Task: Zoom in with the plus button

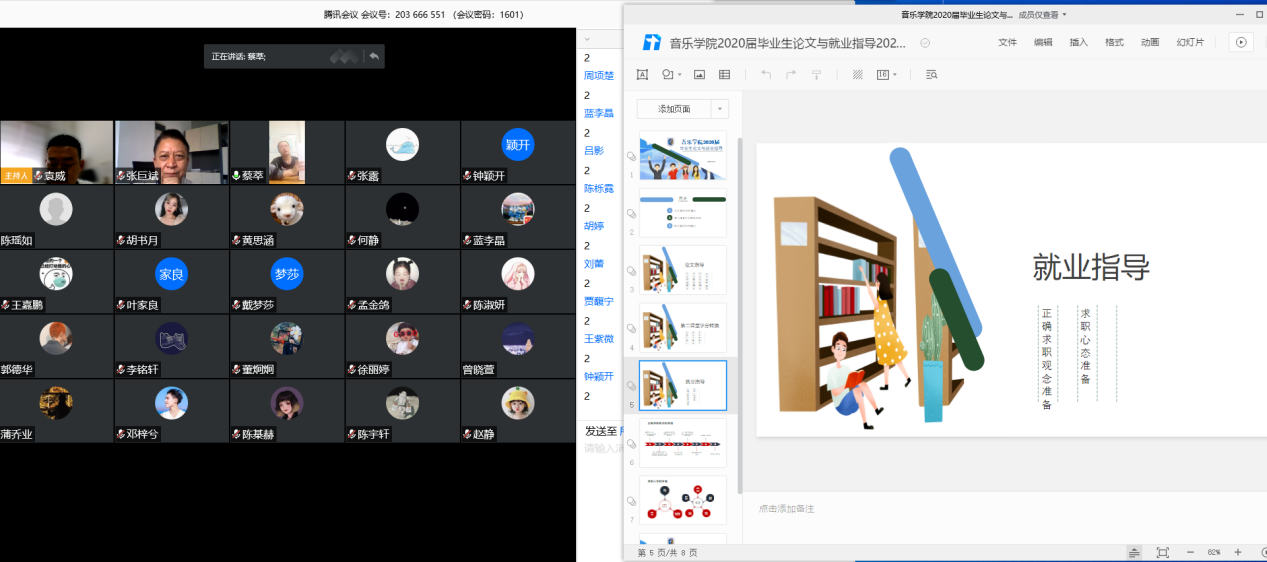Action: (x=1237, y=552)
